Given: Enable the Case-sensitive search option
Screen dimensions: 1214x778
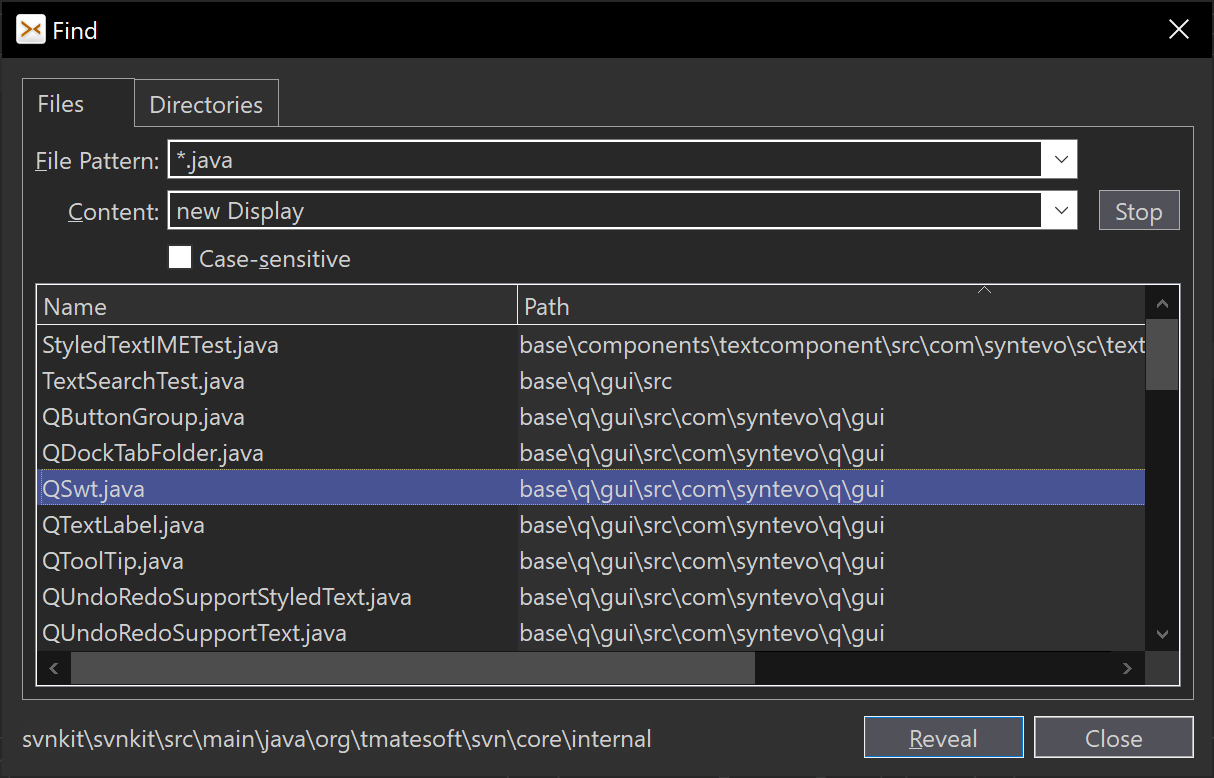Looking at the screenshot, I should point(180,257).
